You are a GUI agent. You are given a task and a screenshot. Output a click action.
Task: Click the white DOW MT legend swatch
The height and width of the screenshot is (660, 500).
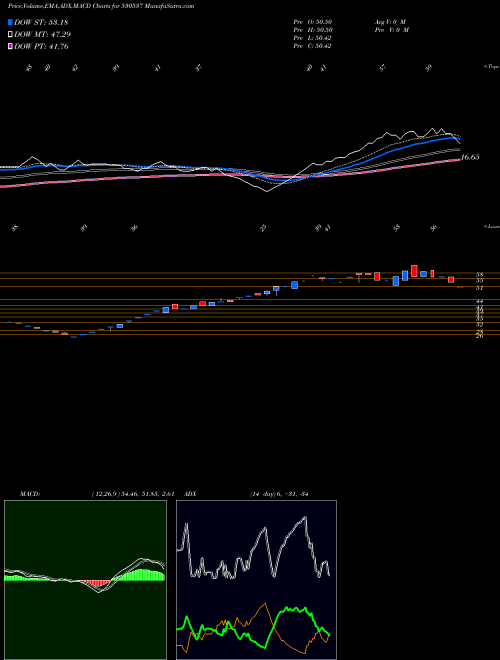click(x=10, y=35)
